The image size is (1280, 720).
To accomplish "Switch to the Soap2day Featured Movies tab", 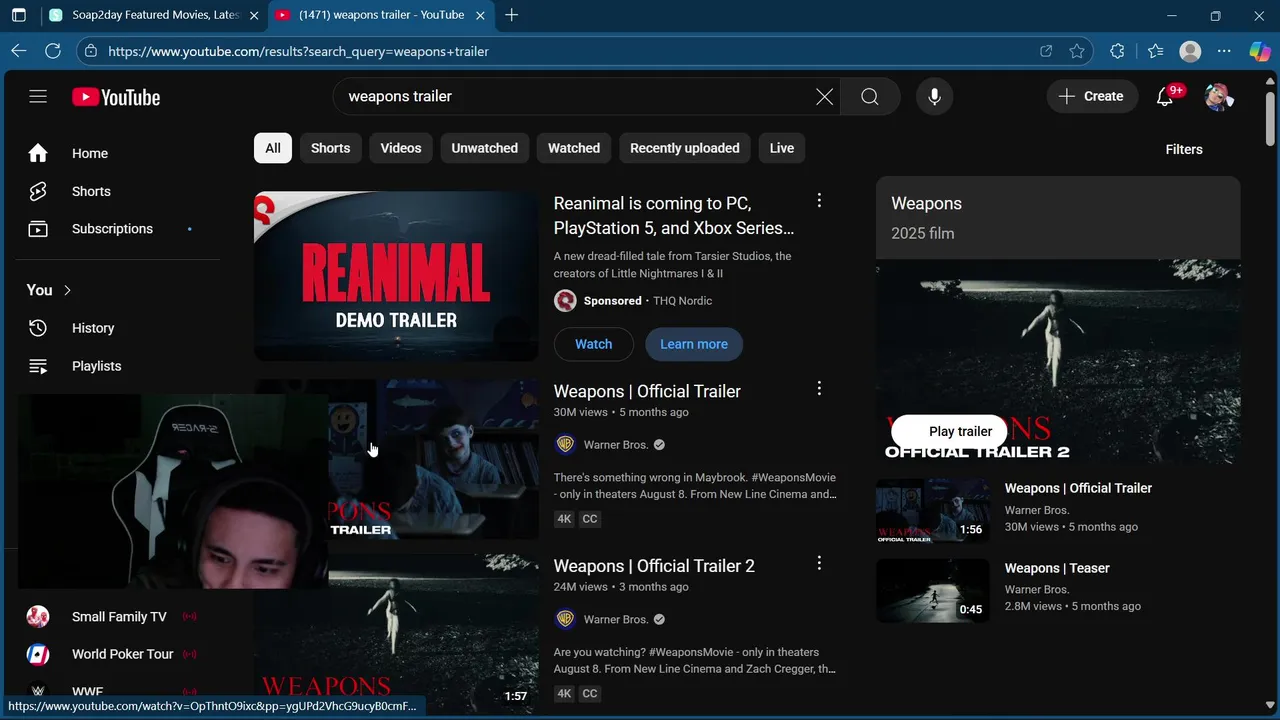I will tap(154, 15).
